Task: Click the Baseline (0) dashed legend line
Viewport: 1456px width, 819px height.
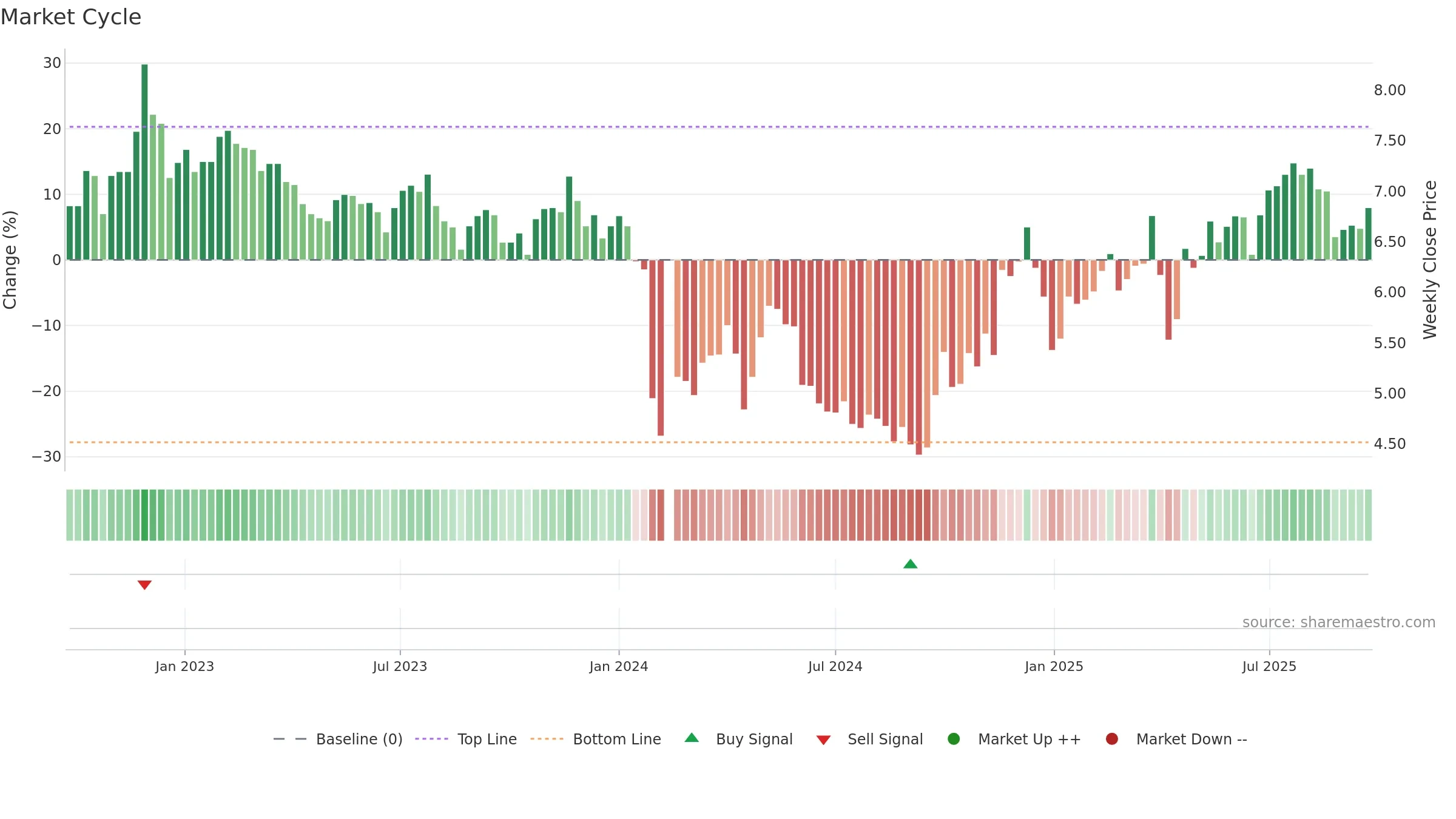Action: pyautogui.click(x=290, y=739)
